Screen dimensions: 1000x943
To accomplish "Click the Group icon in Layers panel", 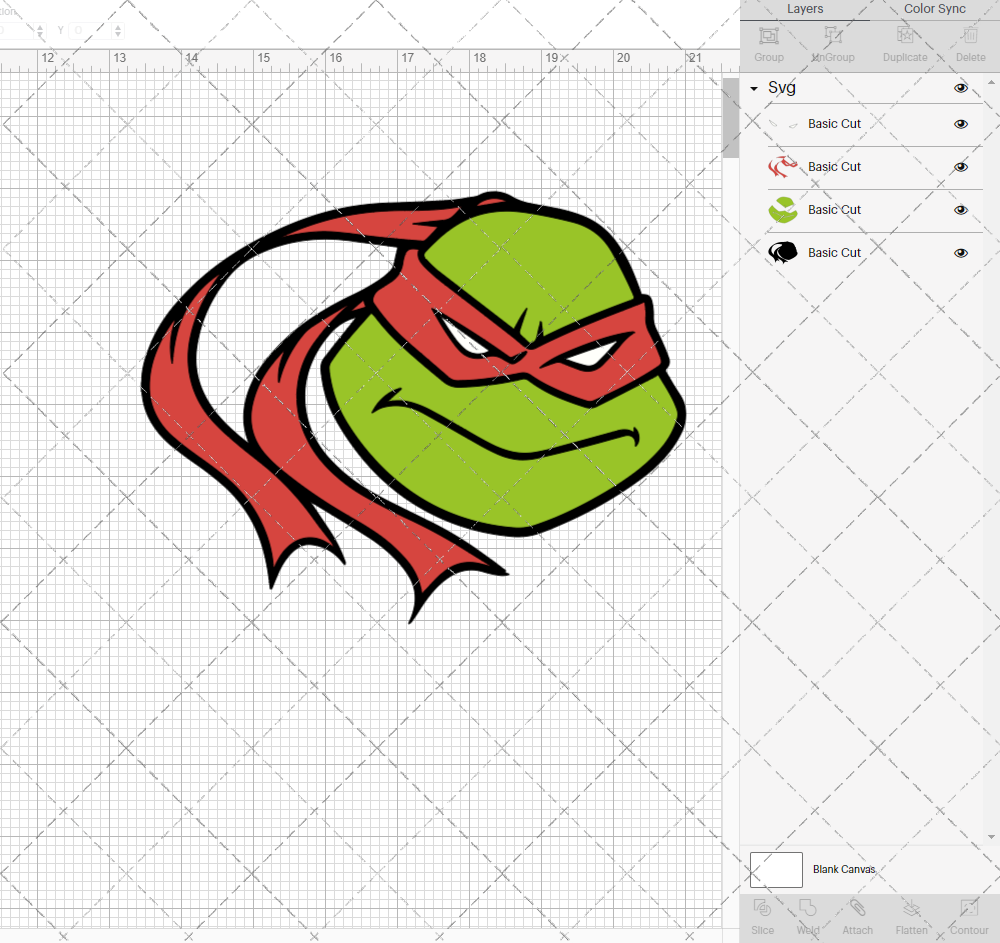I will click(768, 36).
